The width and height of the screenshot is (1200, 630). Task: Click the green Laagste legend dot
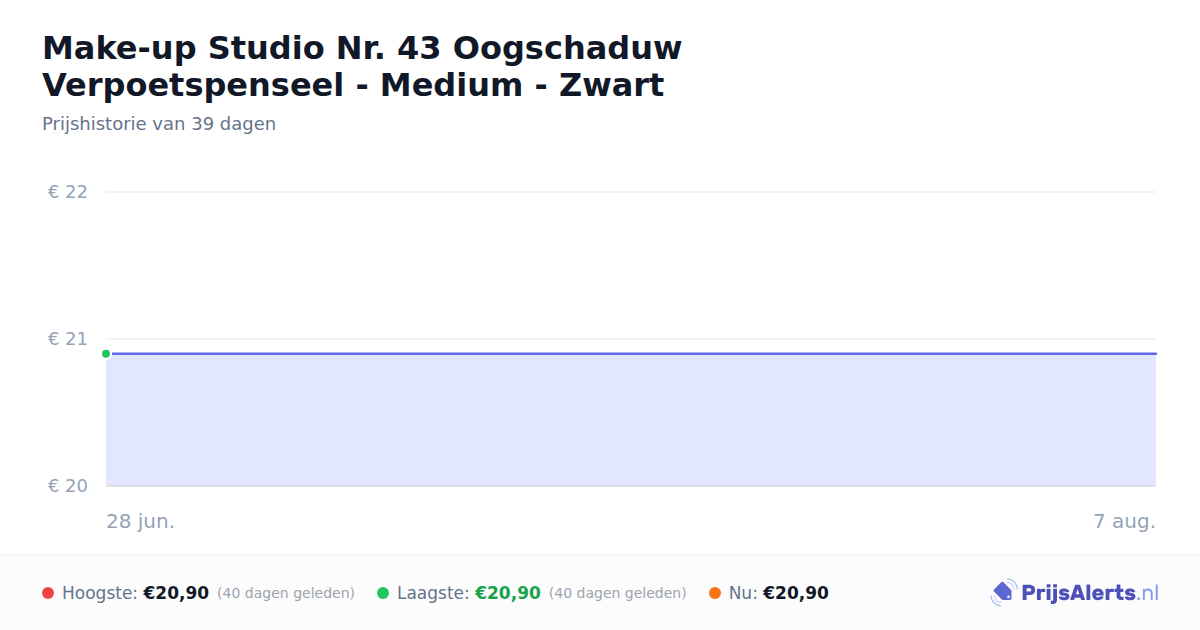(383, 593)
